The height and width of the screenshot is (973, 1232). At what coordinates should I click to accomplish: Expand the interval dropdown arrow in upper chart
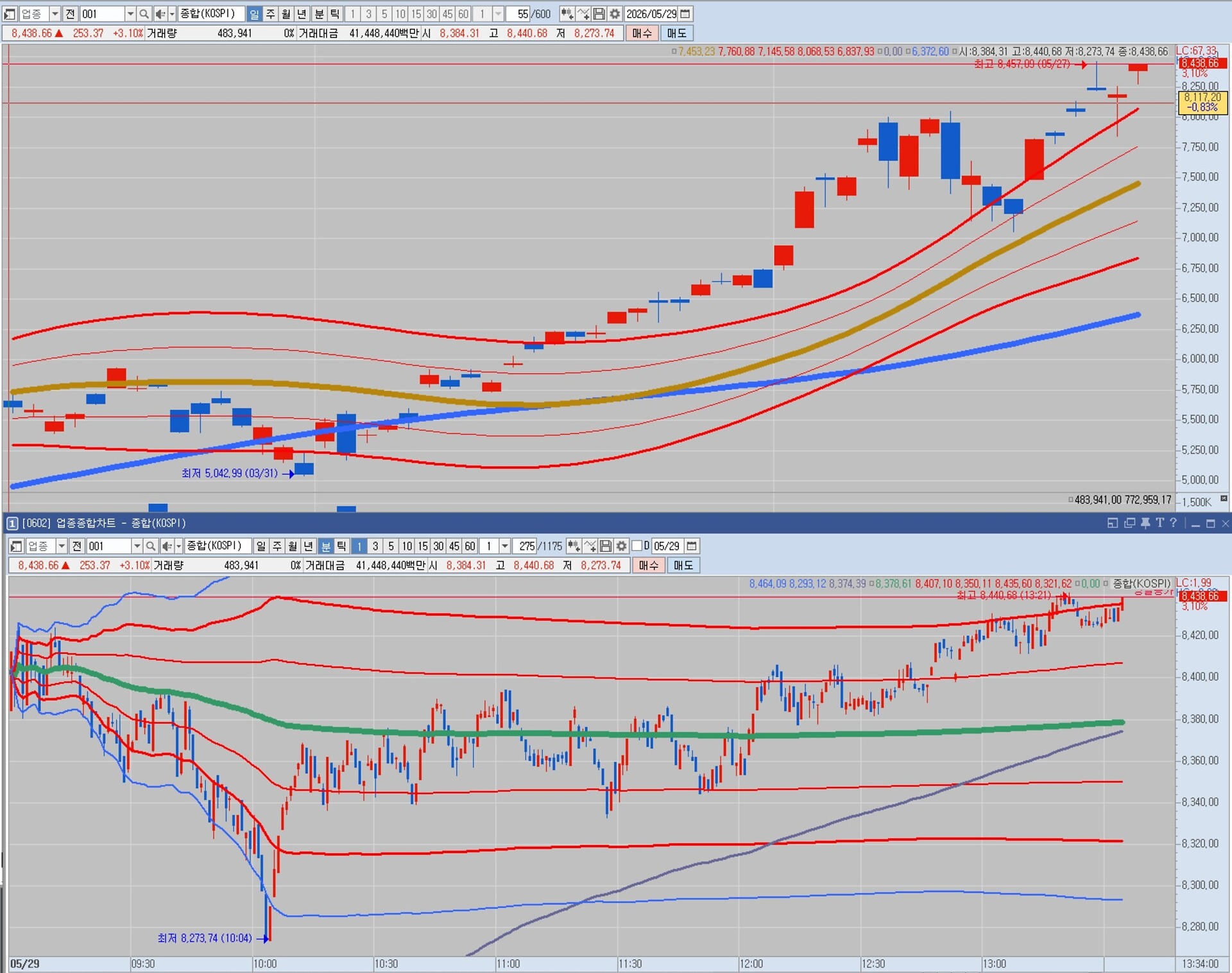[x=498, y=13]
